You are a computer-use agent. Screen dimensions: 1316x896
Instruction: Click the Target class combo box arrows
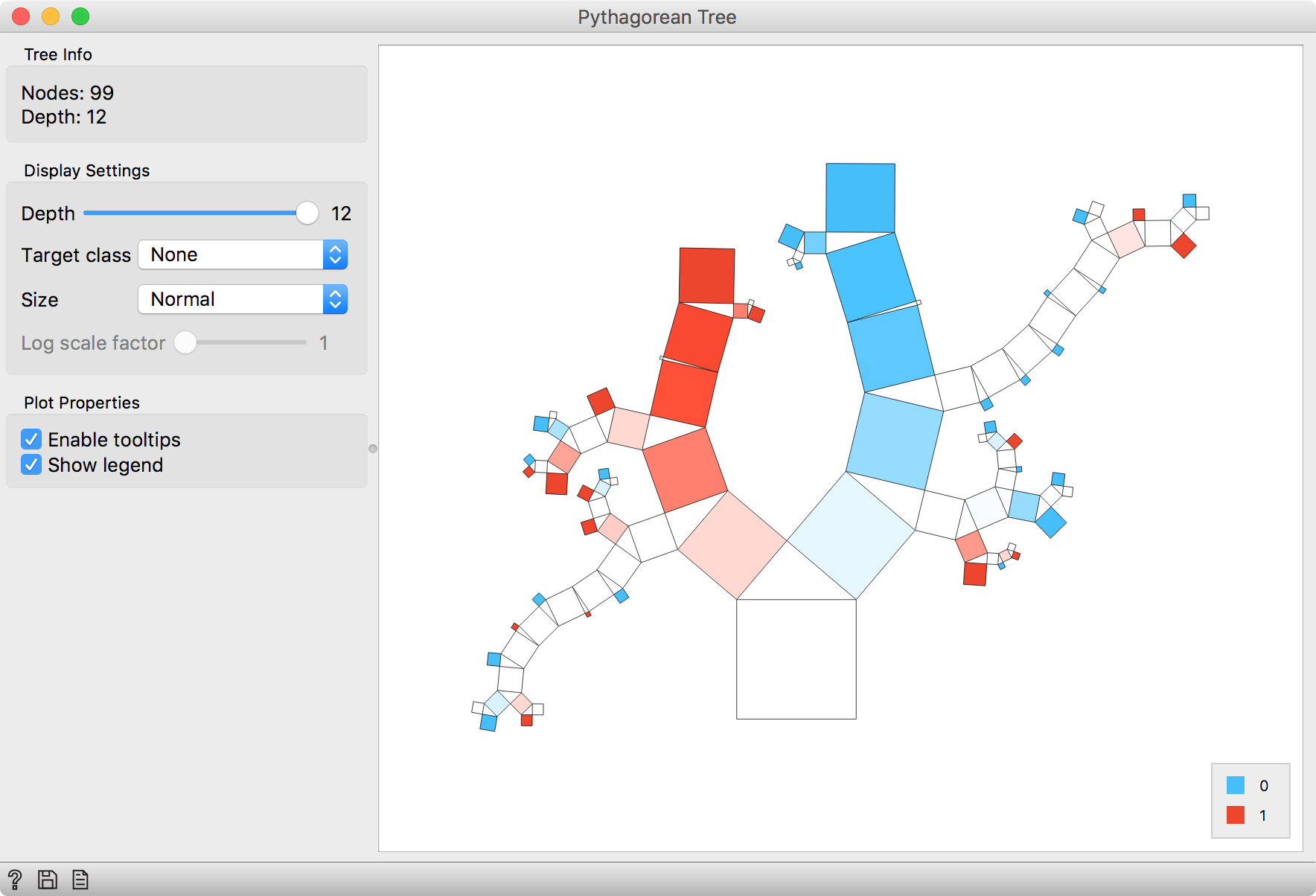[336, 255]
